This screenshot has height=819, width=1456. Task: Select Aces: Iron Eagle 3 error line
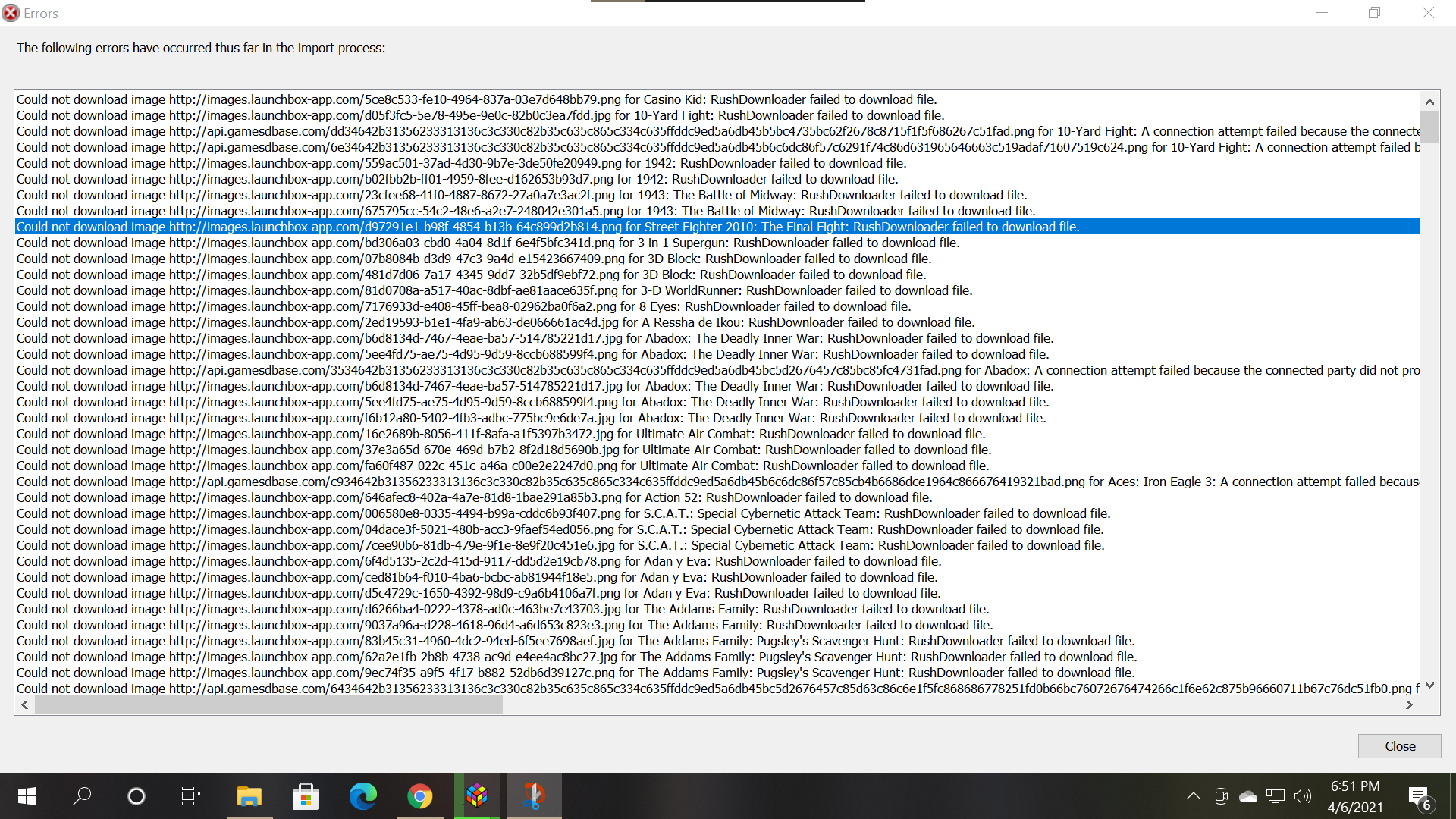717,482
